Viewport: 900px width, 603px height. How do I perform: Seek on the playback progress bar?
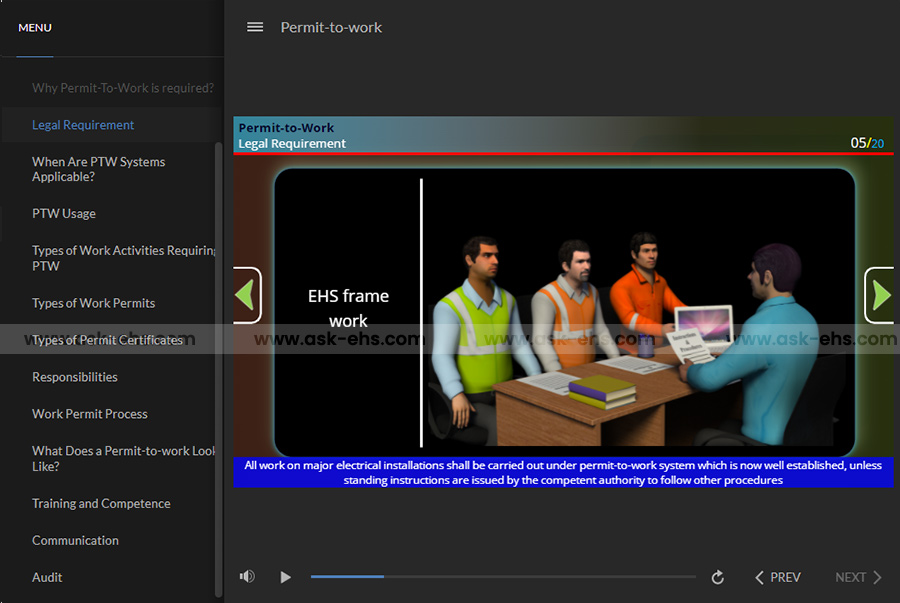click(503, 577)
